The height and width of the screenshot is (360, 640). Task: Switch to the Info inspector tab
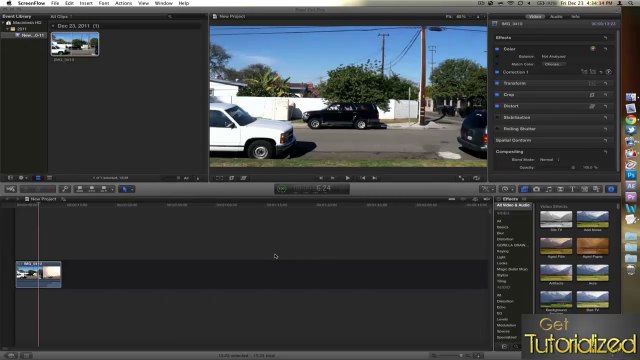[575, 17]
